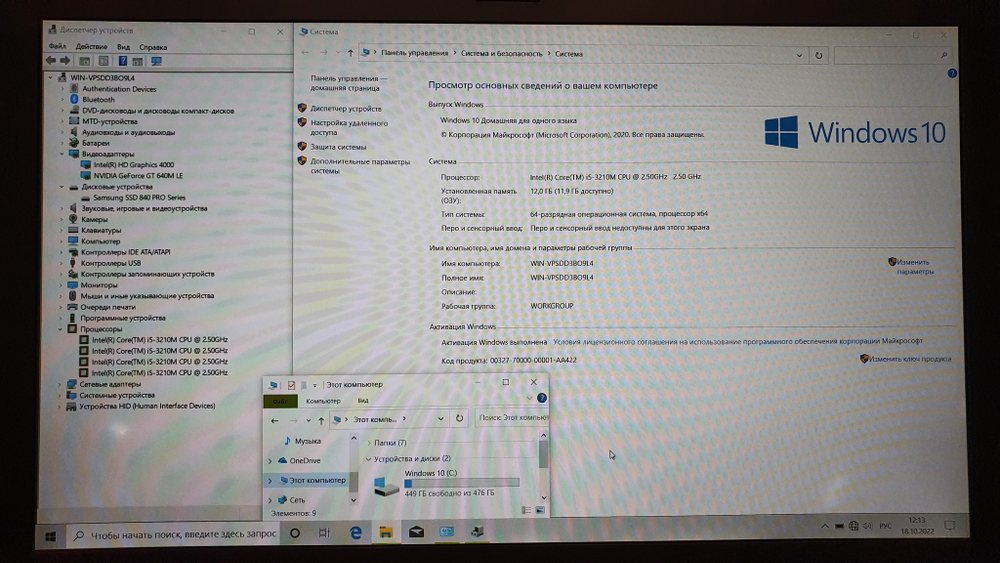Screen dimensions: 1000x563
Task: Click the Windows Start button
Action: (51, 536)
